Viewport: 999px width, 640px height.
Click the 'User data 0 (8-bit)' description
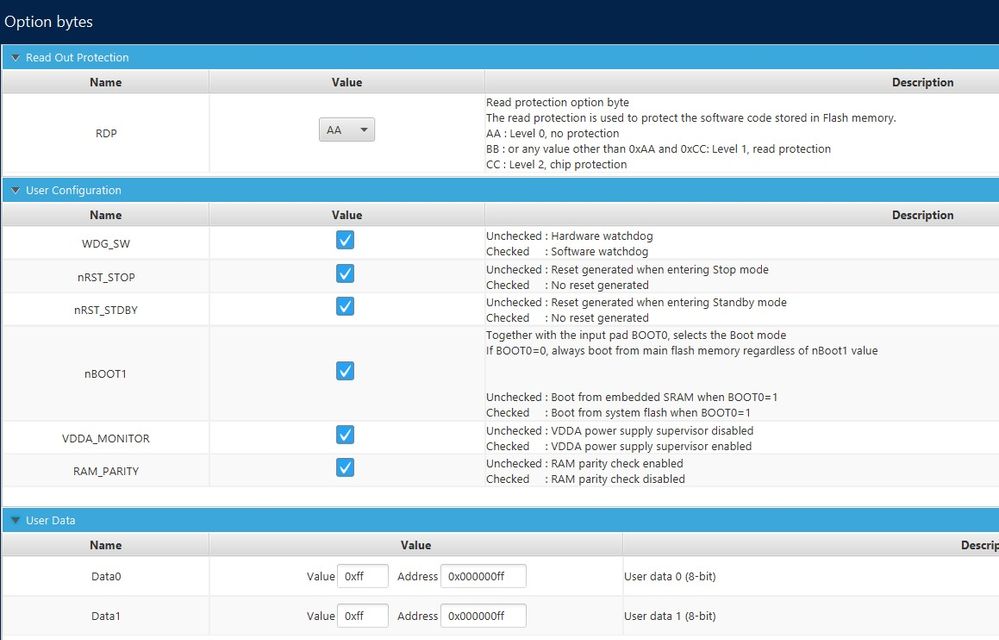click(x=670, y=577)
